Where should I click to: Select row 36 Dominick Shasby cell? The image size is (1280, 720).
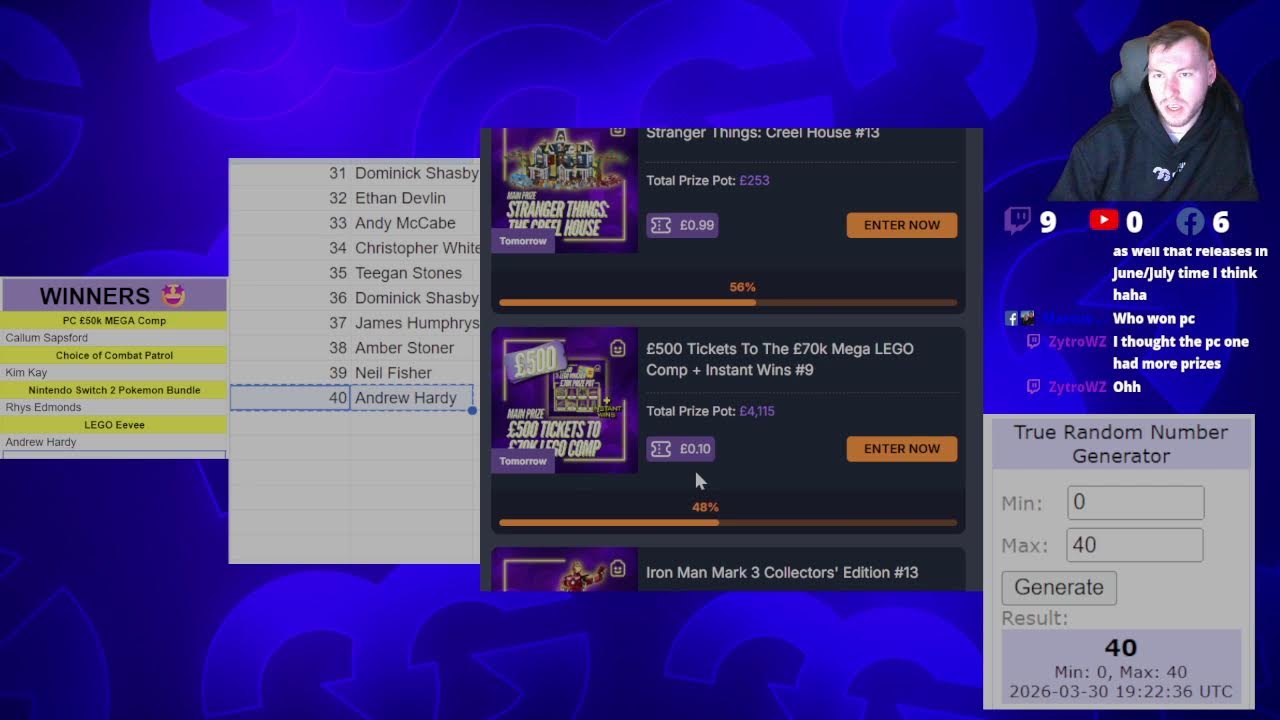tap(415, 298)
